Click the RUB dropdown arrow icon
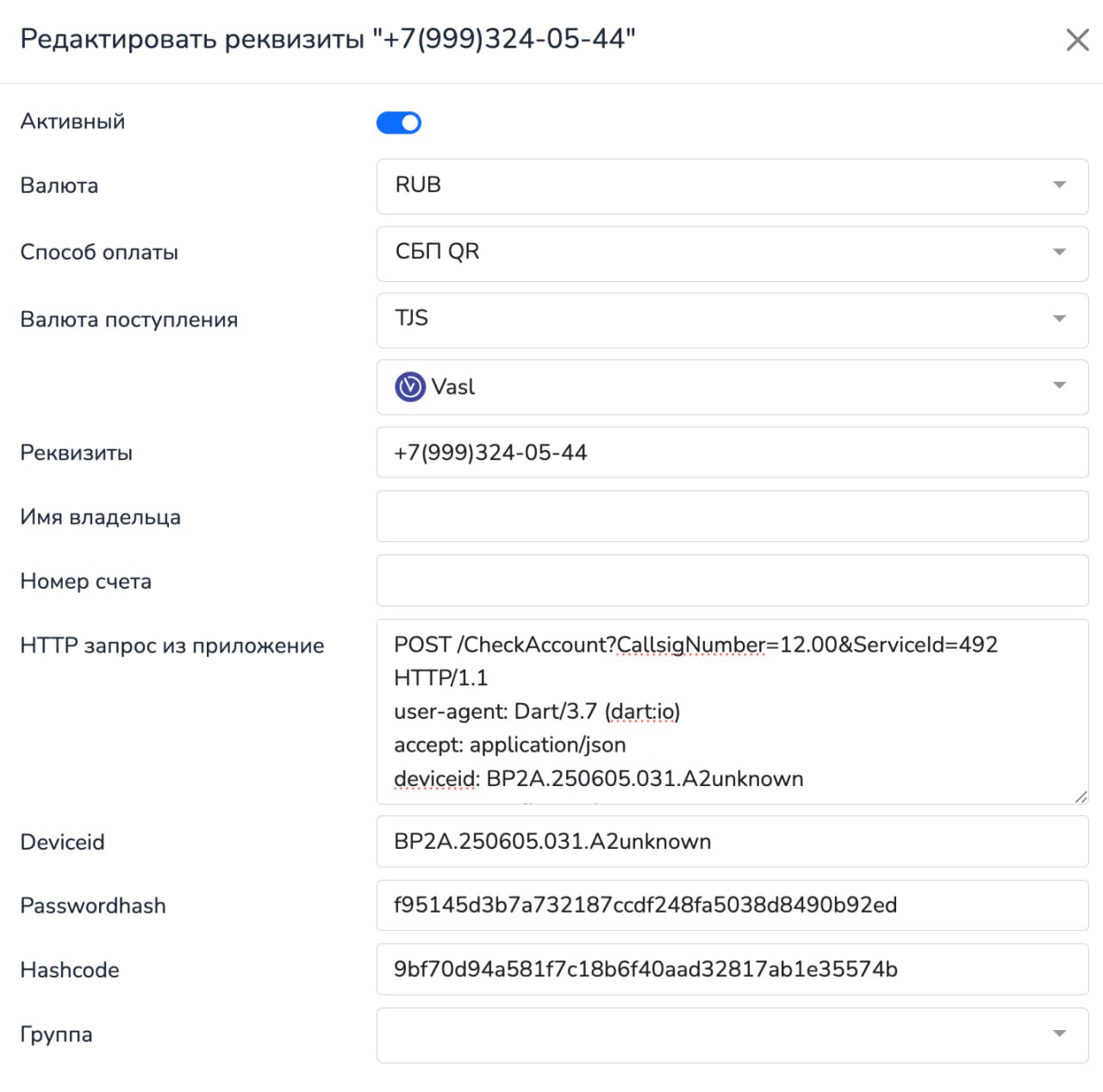1103x1092 pixels. coord(1060,185)
